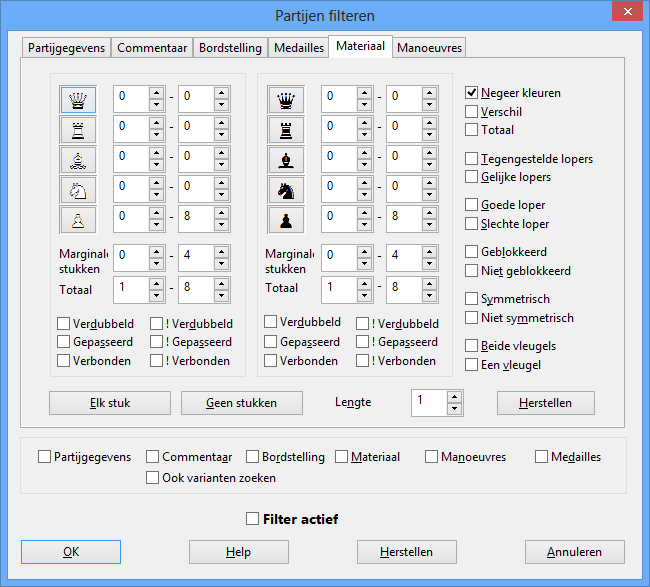Click the Annuleren button
650x587 pixels.
coord(575,552)
